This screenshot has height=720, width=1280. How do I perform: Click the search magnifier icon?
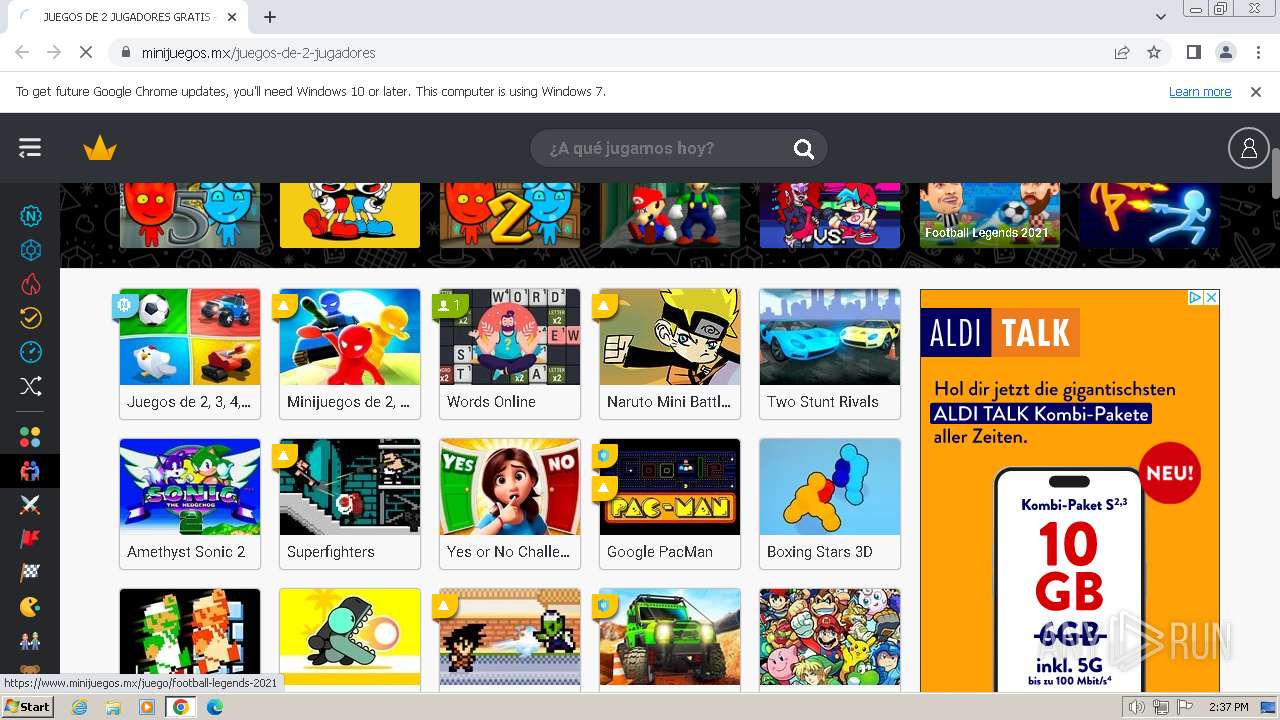point(804,149)
